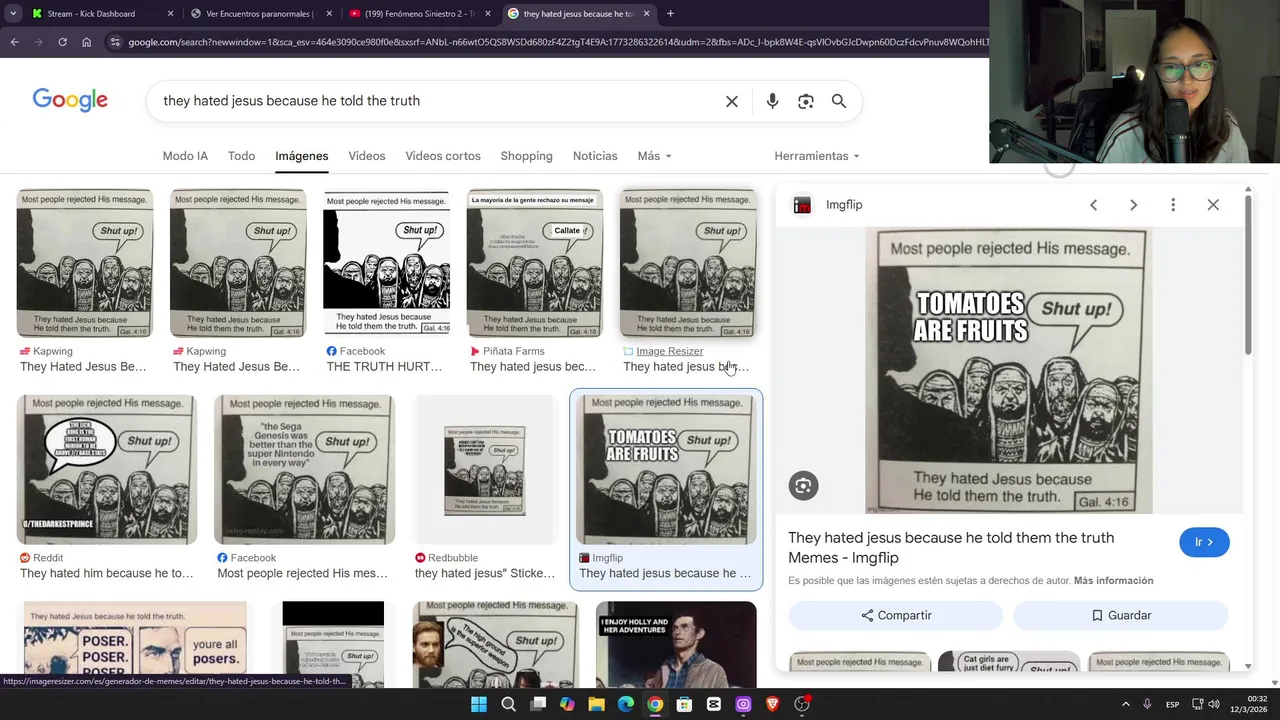Image resolution: width=1280 pixels, height=720 pixels.
Task: Open the first Kapwing meme thumbnail
Action: point(85,263)
